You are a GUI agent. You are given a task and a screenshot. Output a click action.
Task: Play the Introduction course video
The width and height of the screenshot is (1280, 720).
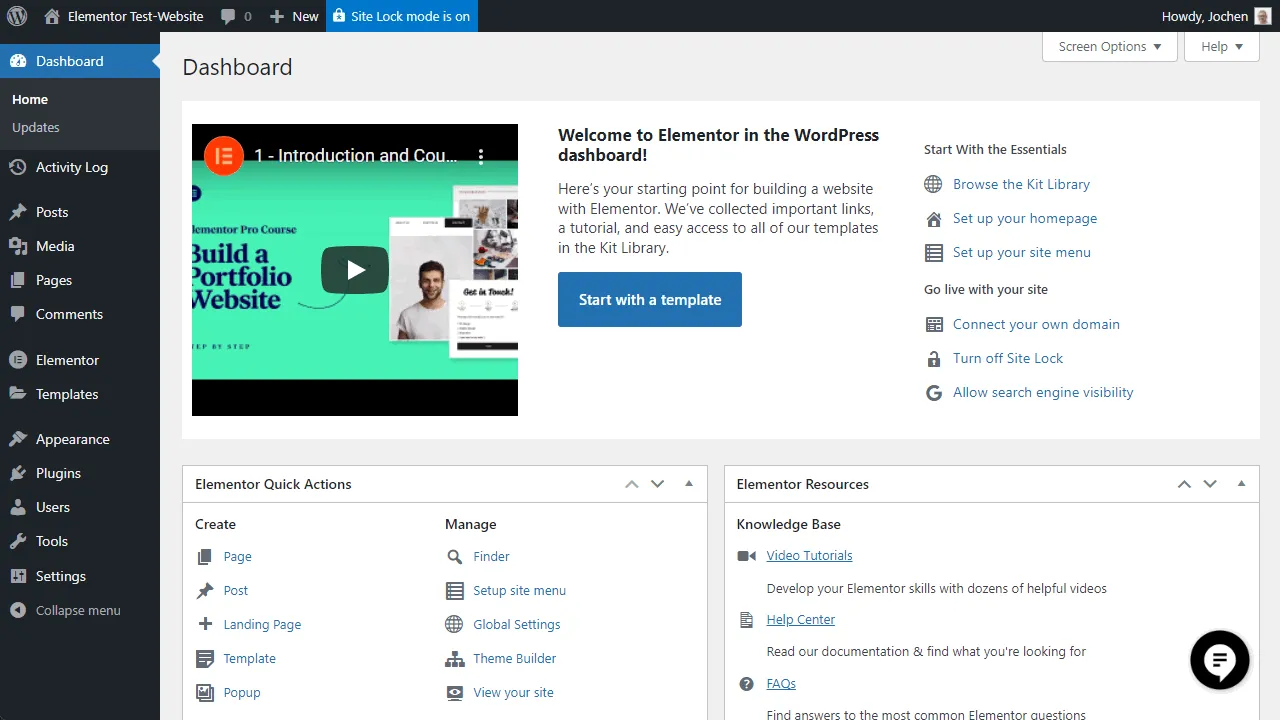click(x=355, y=270)
